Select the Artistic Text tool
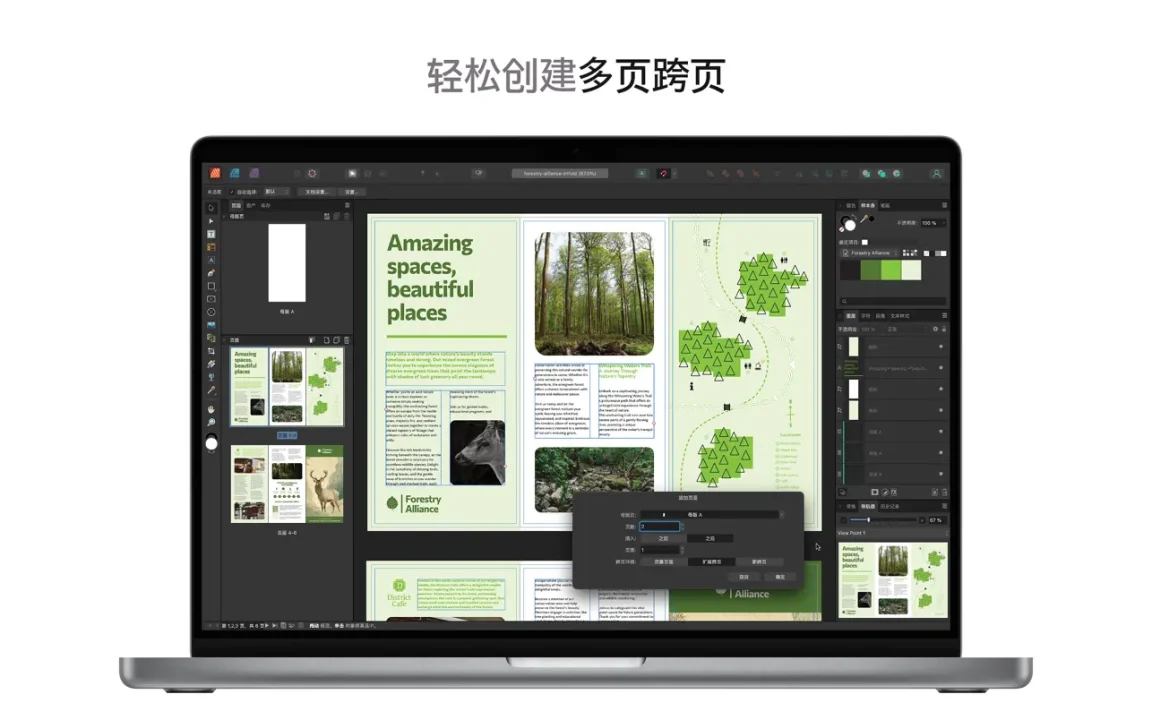 tap(211, 260)
